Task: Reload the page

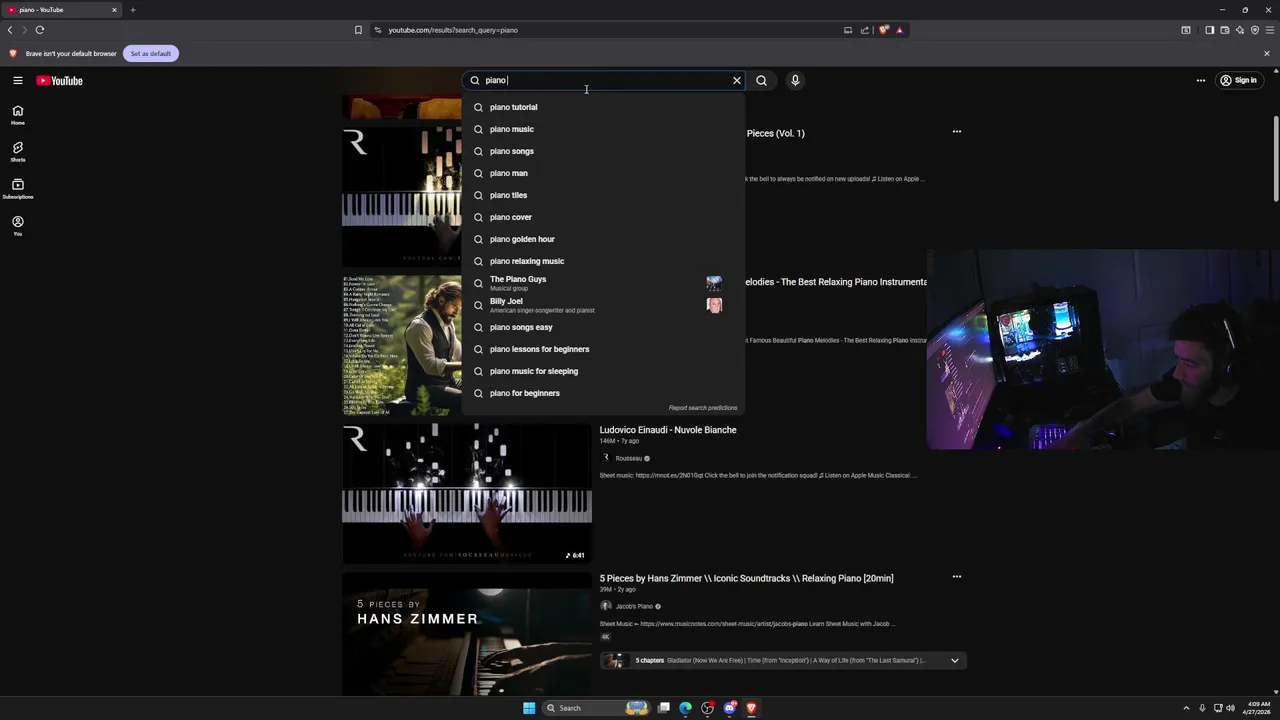Action: coord(40,30)
